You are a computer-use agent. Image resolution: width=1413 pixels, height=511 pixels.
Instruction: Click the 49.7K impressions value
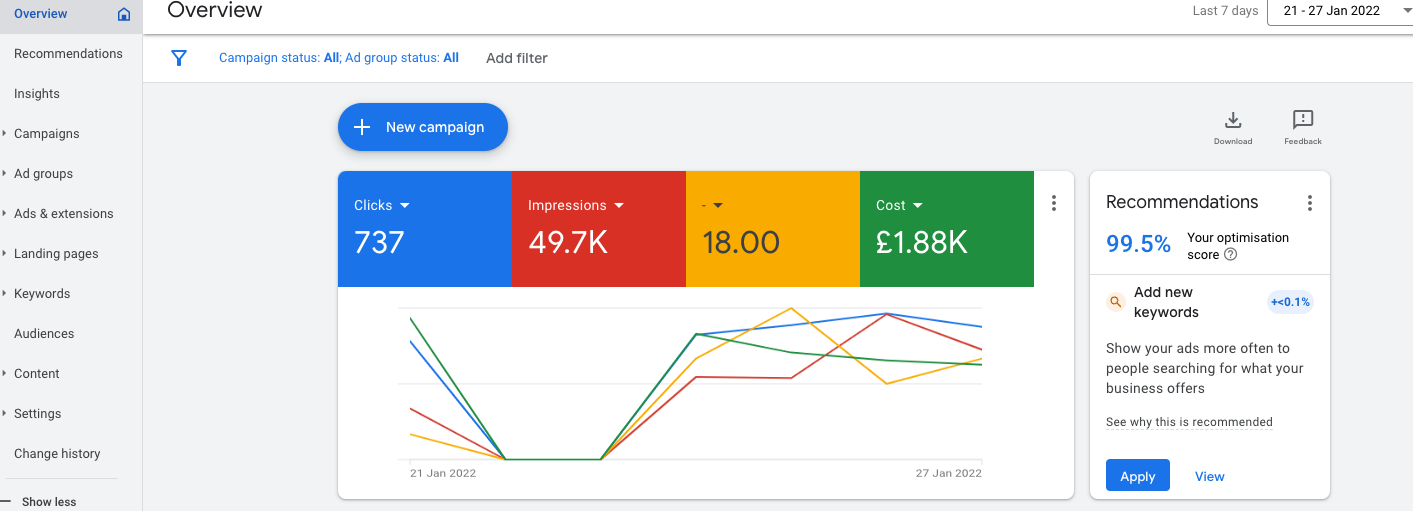click(x=568, y=243)
